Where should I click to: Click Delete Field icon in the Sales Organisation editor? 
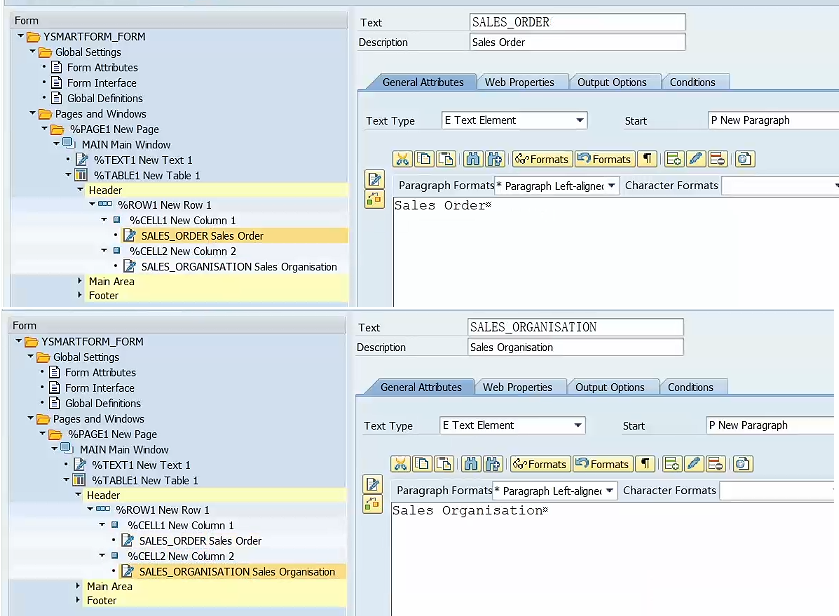[715, 464]
